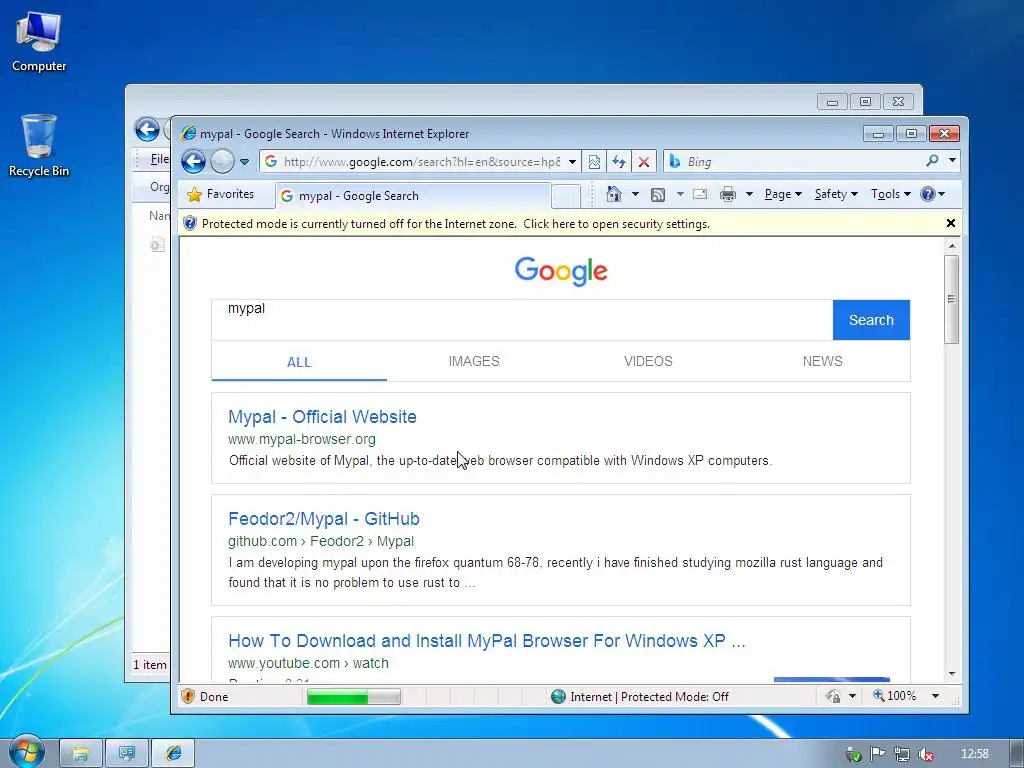Click the Bing magnifier search icon
Screen dimensions: 1024x768
933,161
